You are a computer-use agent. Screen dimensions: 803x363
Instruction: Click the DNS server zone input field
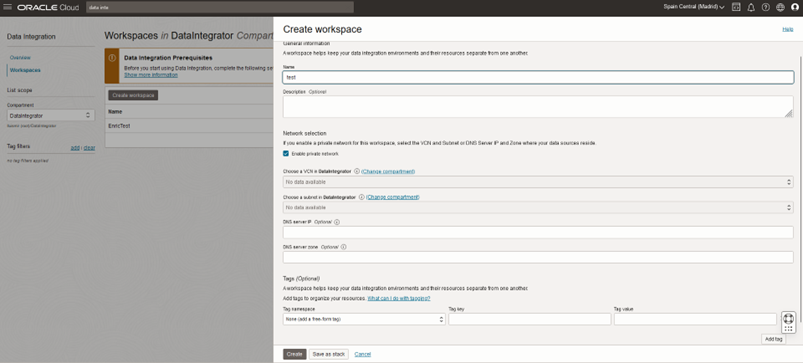[538, 257]
